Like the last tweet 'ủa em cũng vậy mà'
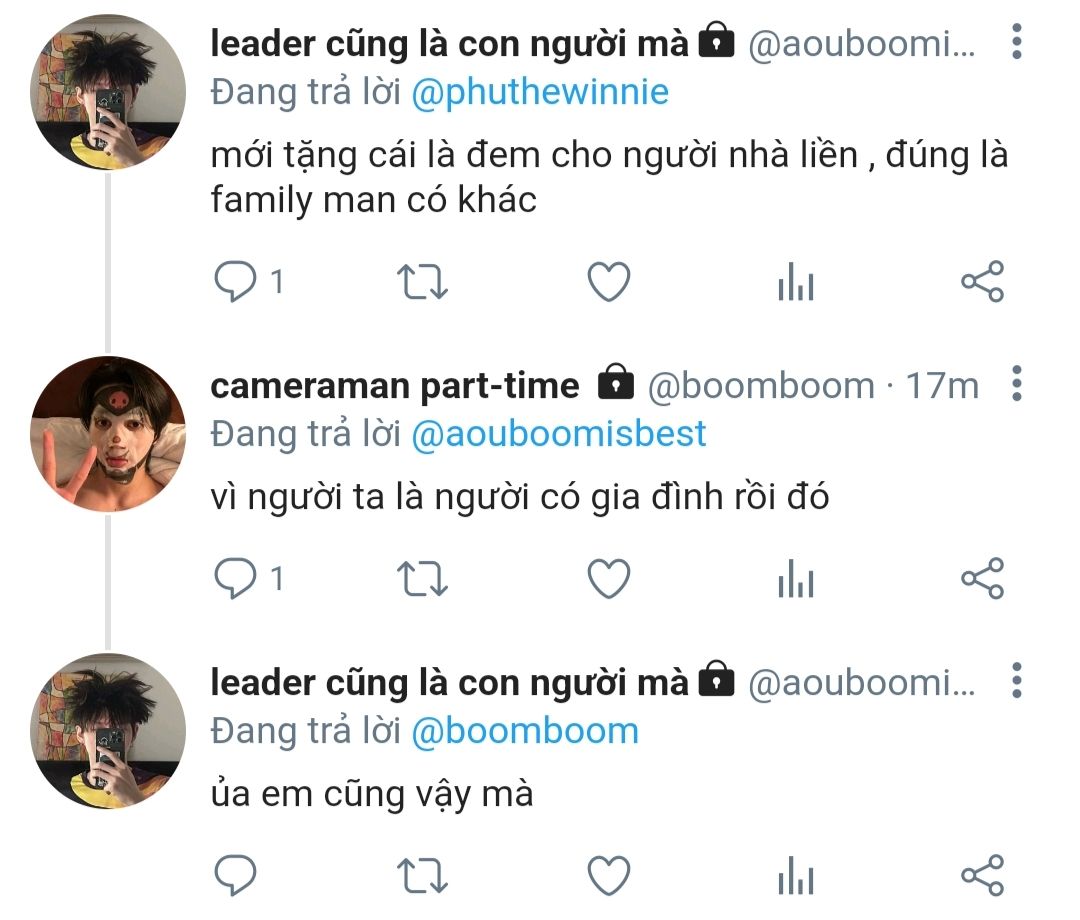The image size is (1080, 920). (x=608, y=875)
